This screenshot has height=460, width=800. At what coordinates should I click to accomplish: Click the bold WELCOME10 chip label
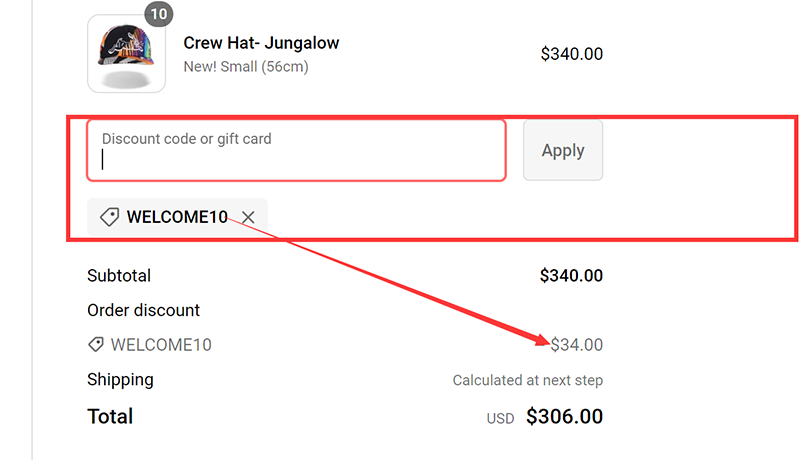point(177,217)
